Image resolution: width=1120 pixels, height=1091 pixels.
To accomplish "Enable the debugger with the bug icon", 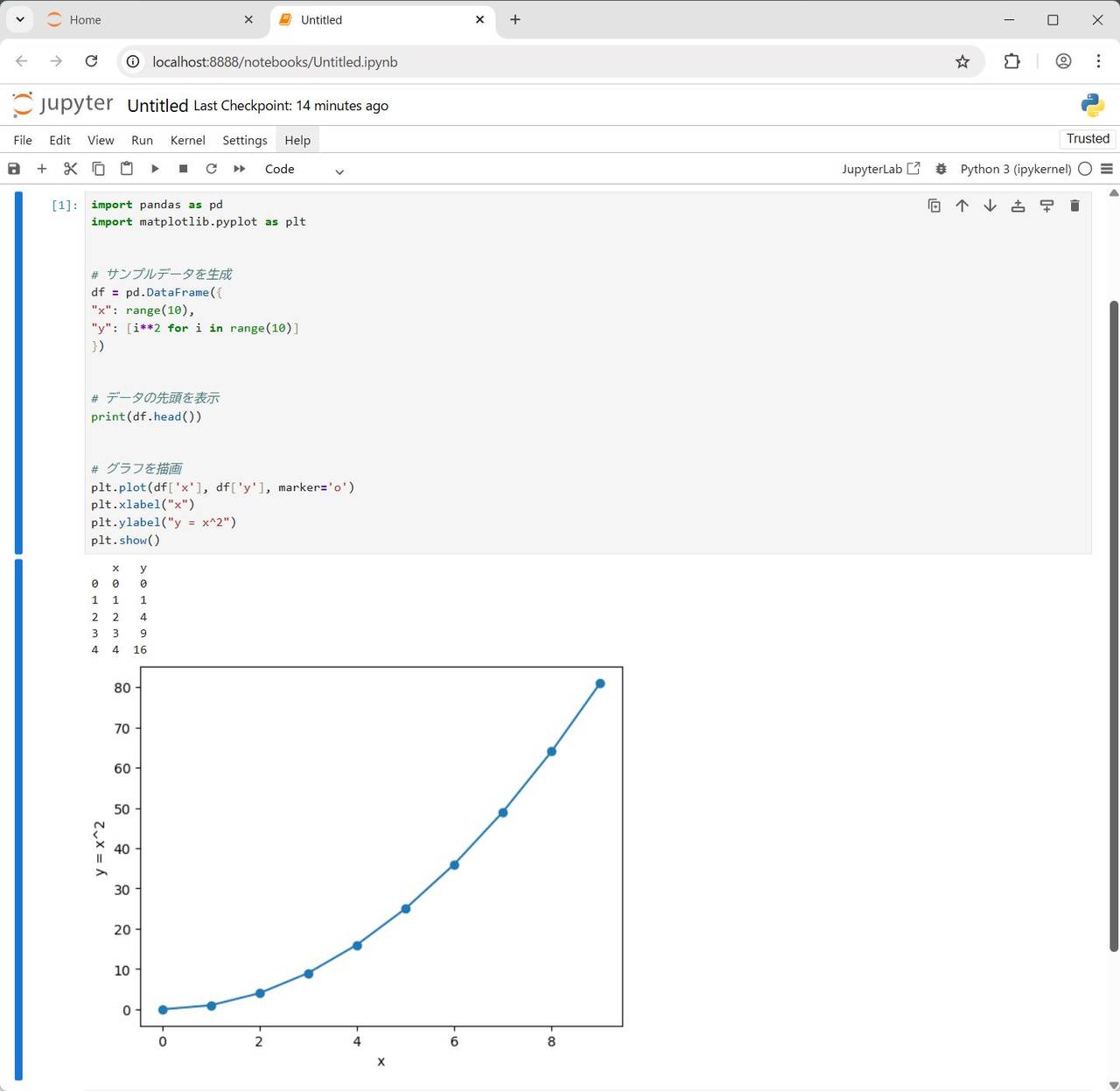I will 941,169.
